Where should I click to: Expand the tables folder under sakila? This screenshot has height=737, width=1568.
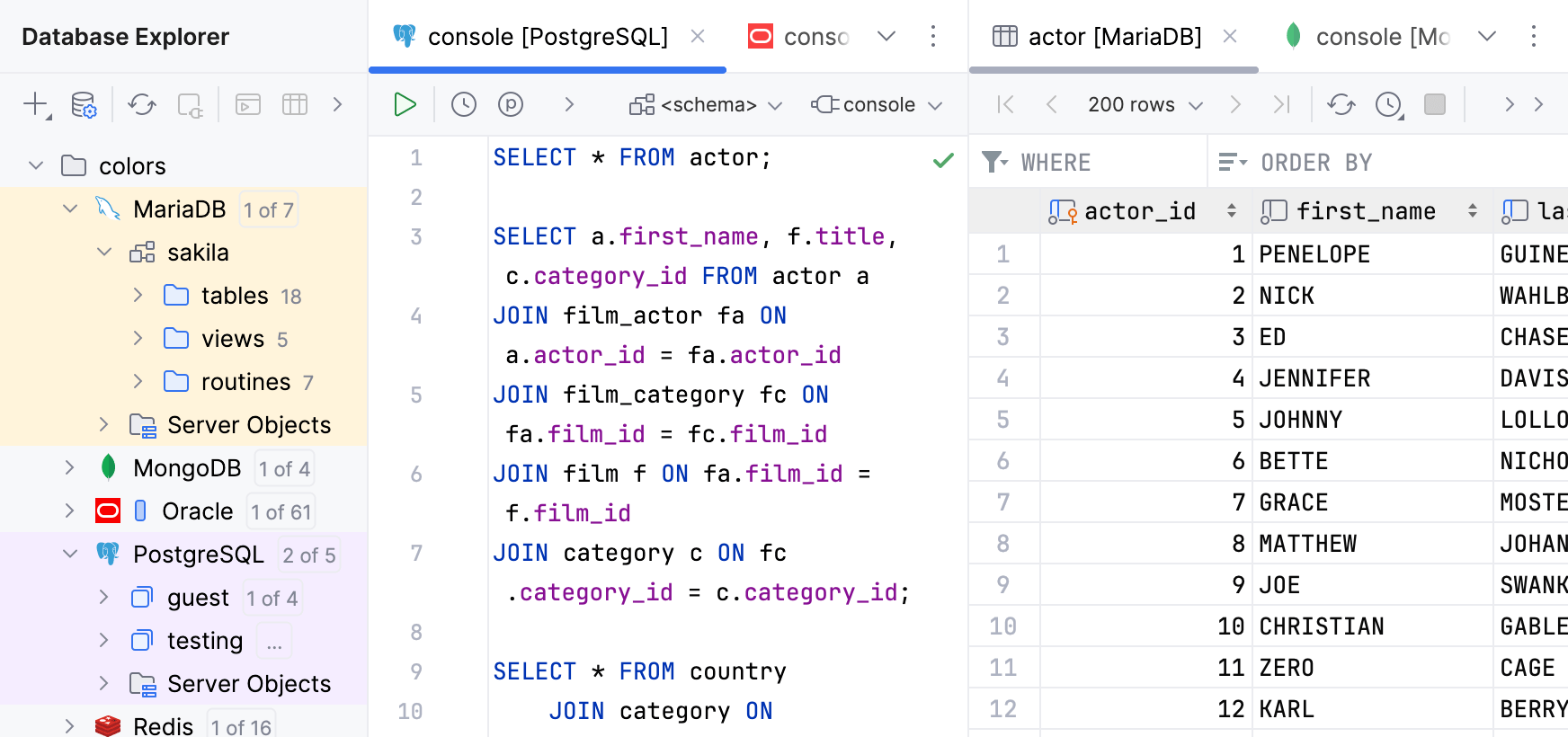138,296
